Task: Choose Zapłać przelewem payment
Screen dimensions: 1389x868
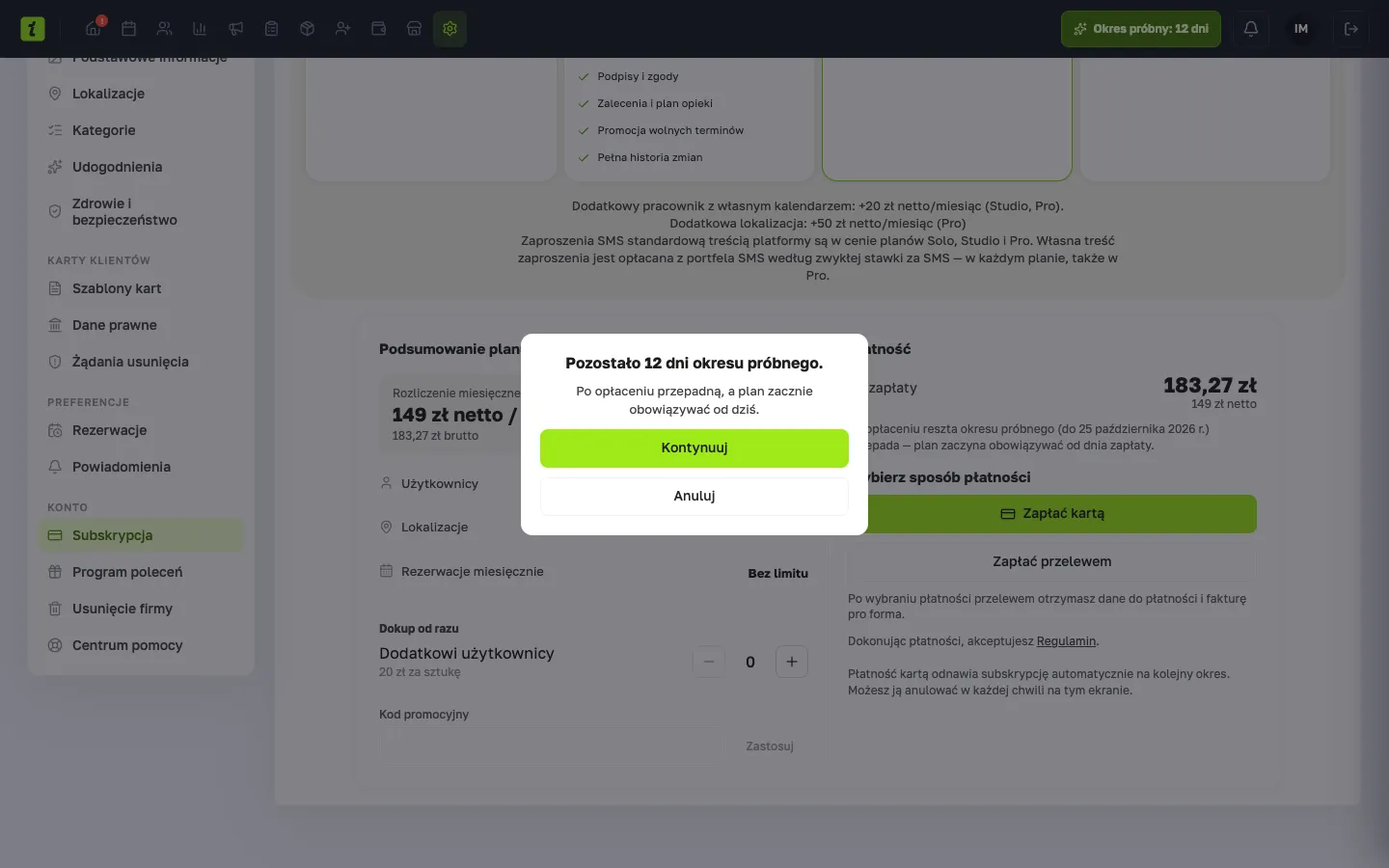Action: click(x=1052, y=561)
